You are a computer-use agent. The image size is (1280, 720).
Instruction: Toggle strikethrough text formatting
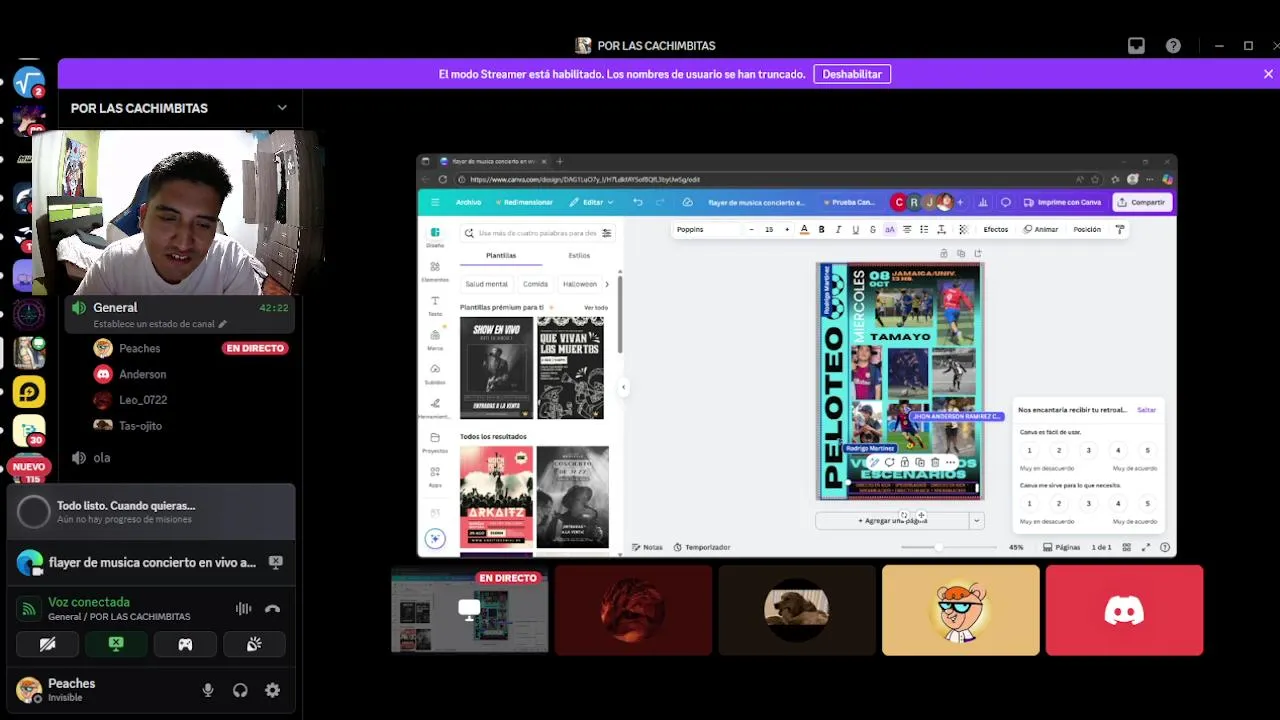tap(872, 229)
